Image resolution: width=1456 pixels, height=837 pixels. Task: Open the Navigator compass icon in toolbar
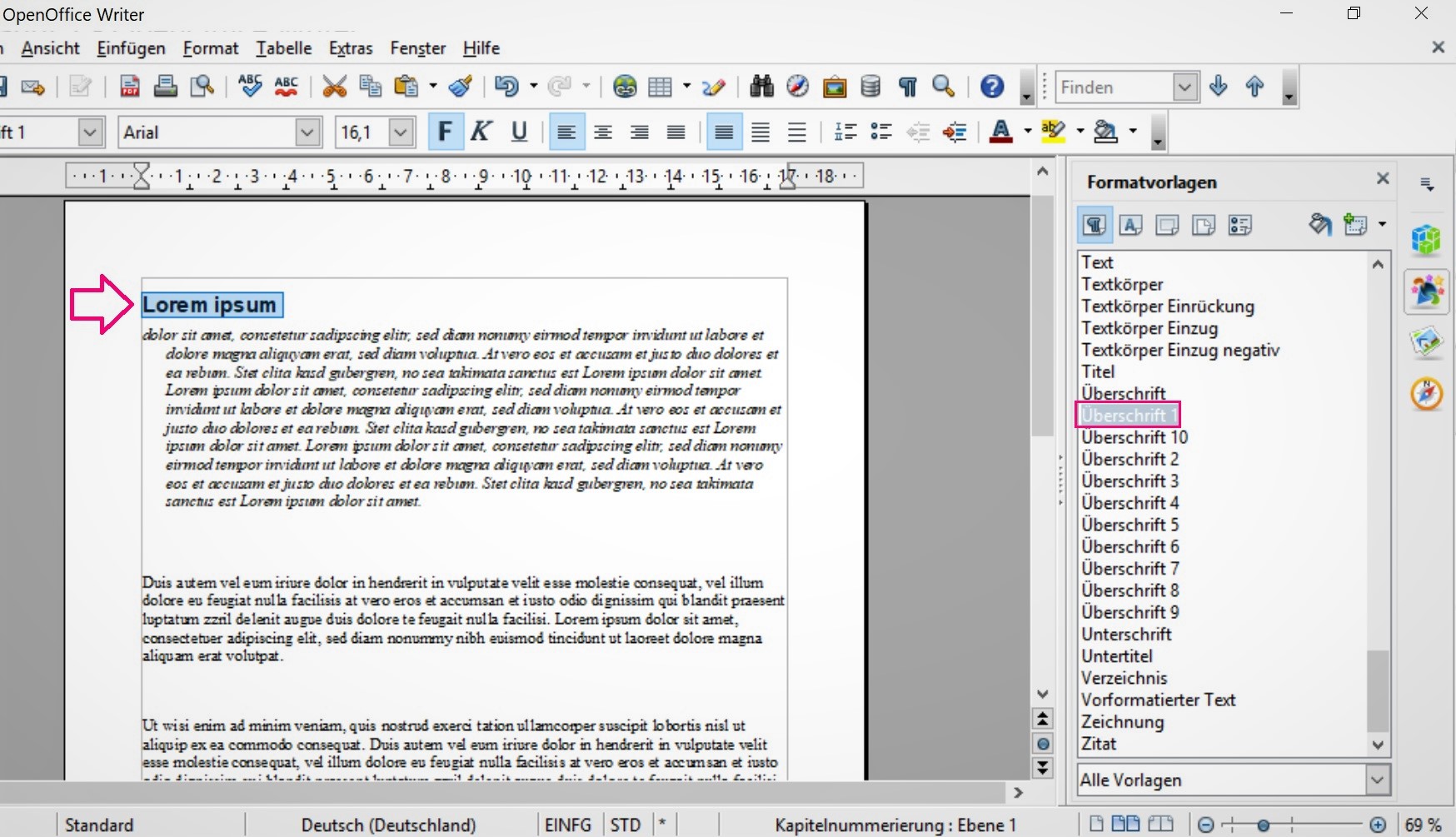pyautogui.click(x=797, y=87)
